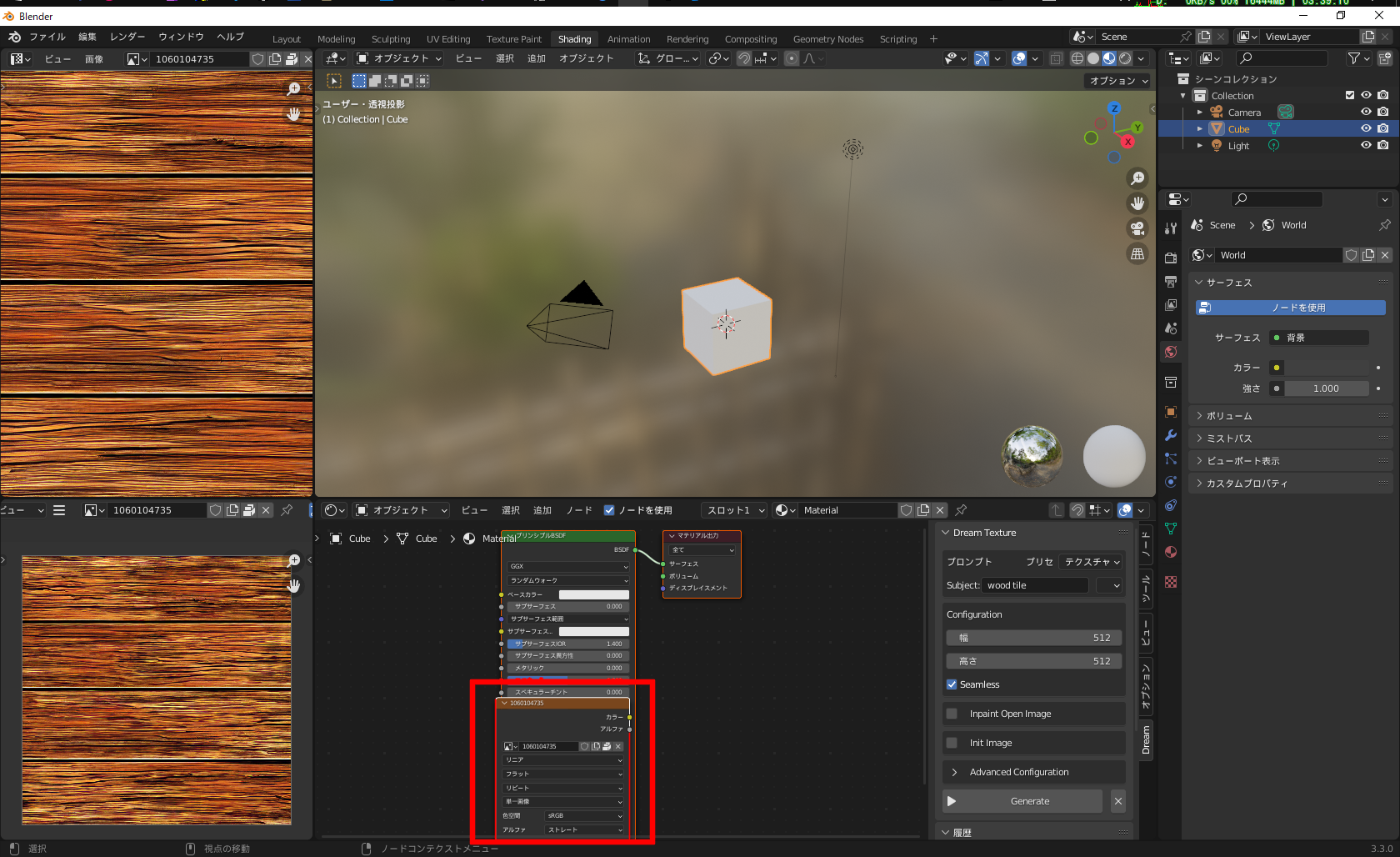The image size is (1400, 857).
Task: Open the グロー transform orientation dropdown
Action: pos(668,58)
